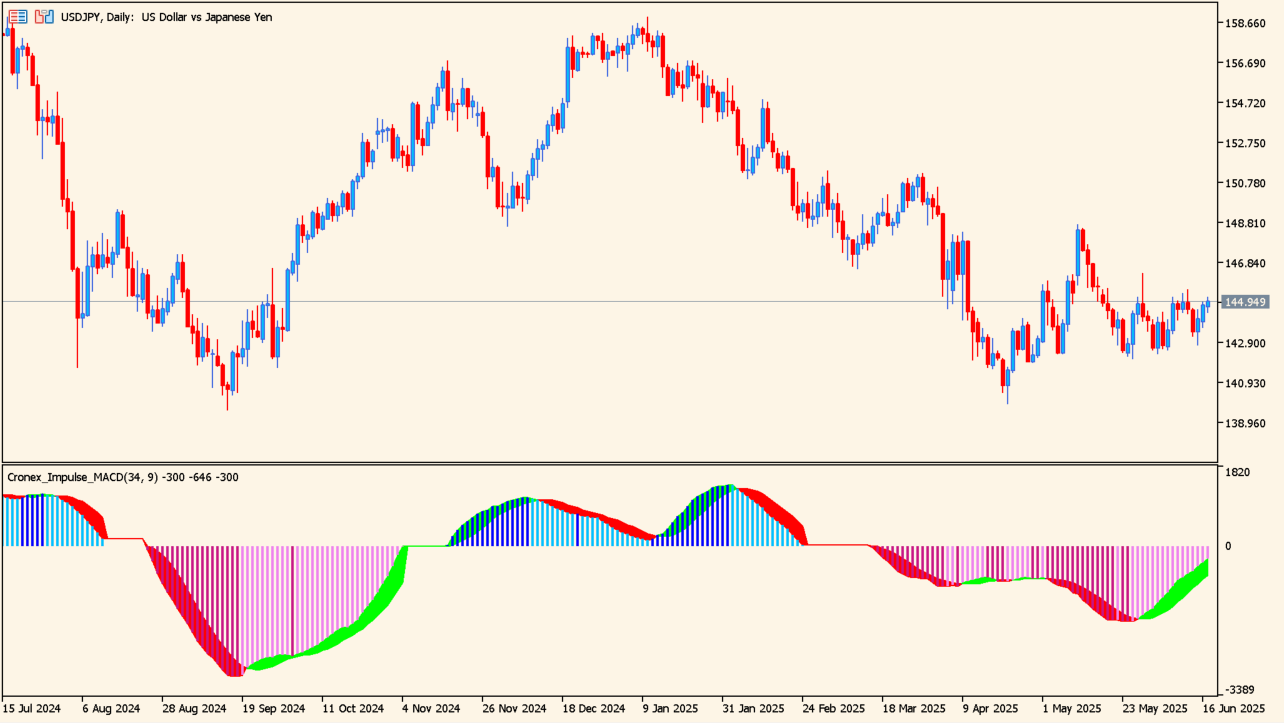Click the 9 Jan 2025 date label
Viewport: 1284px width, 723px height.
671,708
